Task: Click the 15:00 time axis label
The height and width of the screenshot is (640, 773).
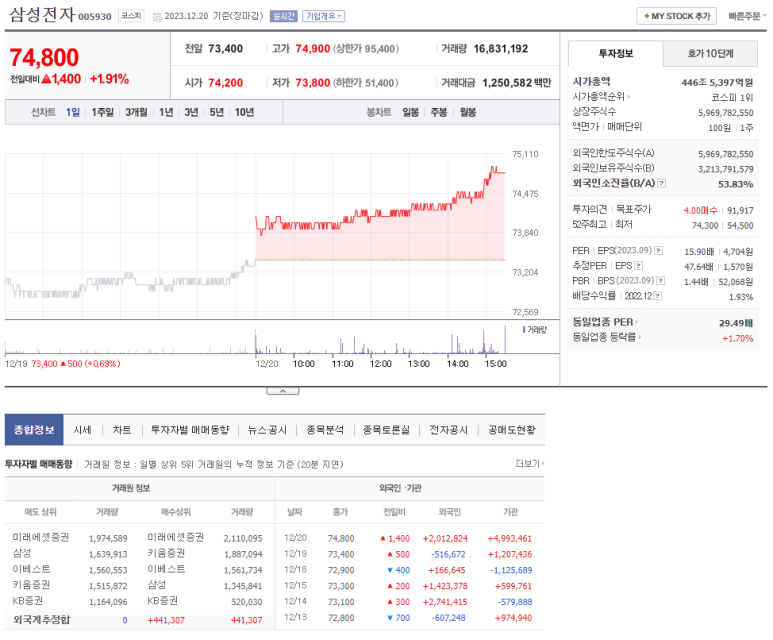Action: [x=495, y=364]
